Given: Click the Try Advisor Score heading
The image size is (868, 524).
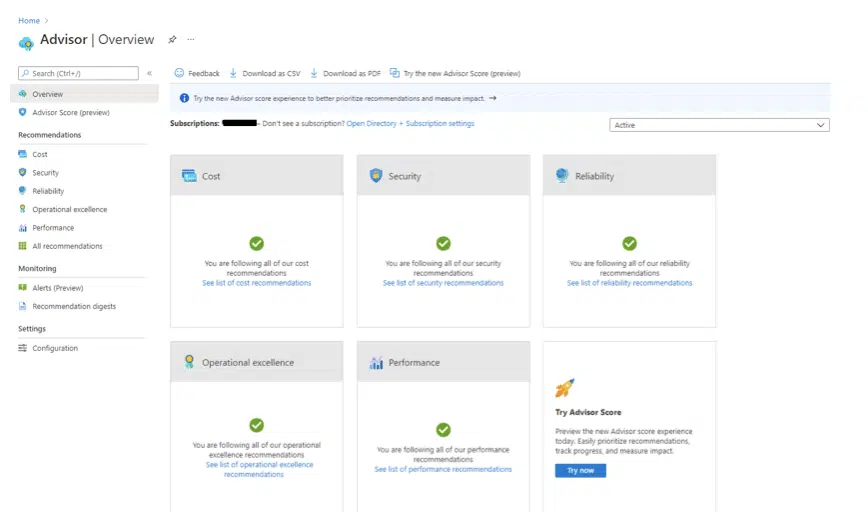Looking at the screenshot, I should tap(588, 412).
